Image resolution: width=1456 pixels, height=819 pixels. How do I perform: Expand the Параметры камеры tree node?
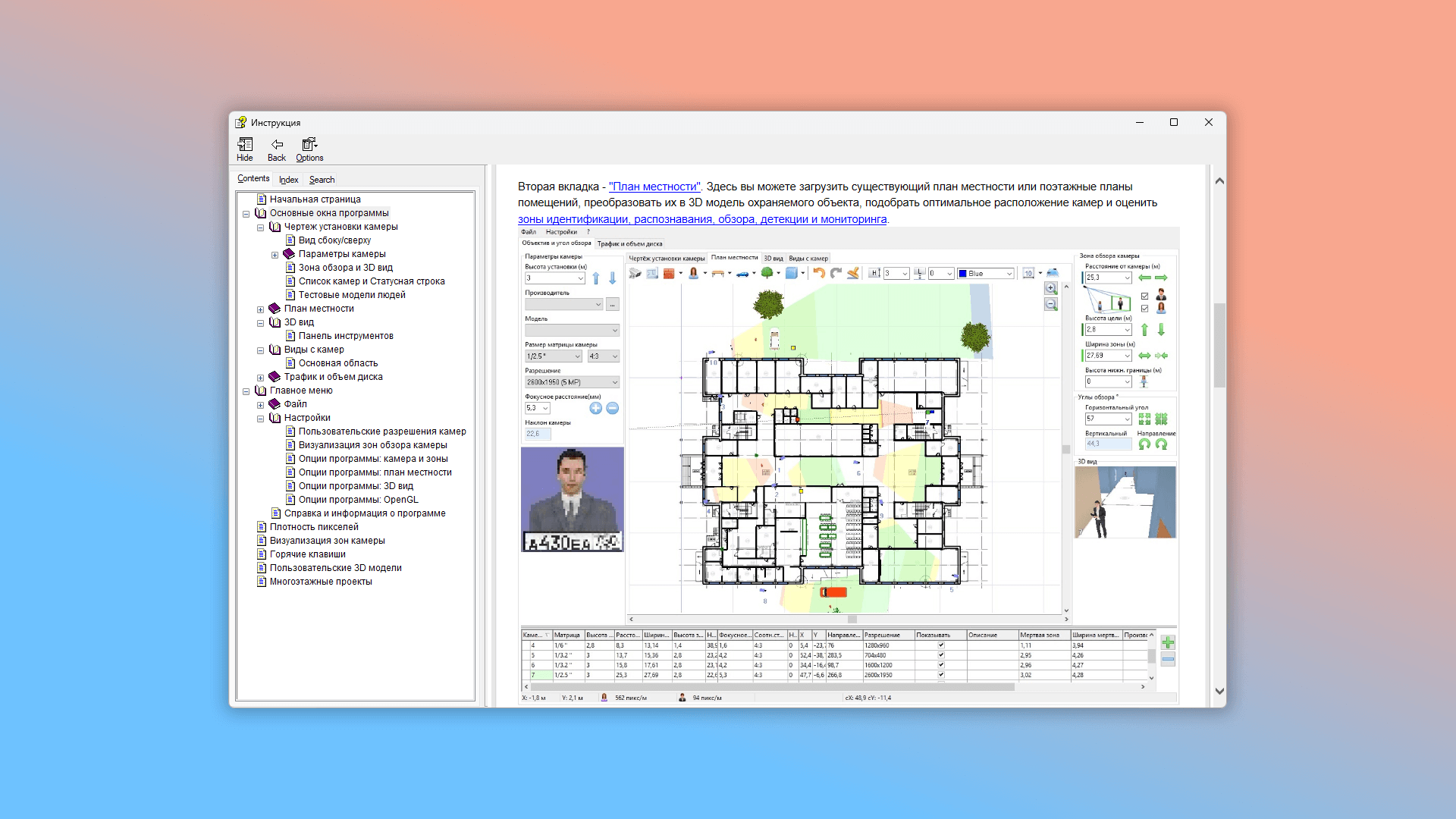pyautogui.click(x=275, y=255)
